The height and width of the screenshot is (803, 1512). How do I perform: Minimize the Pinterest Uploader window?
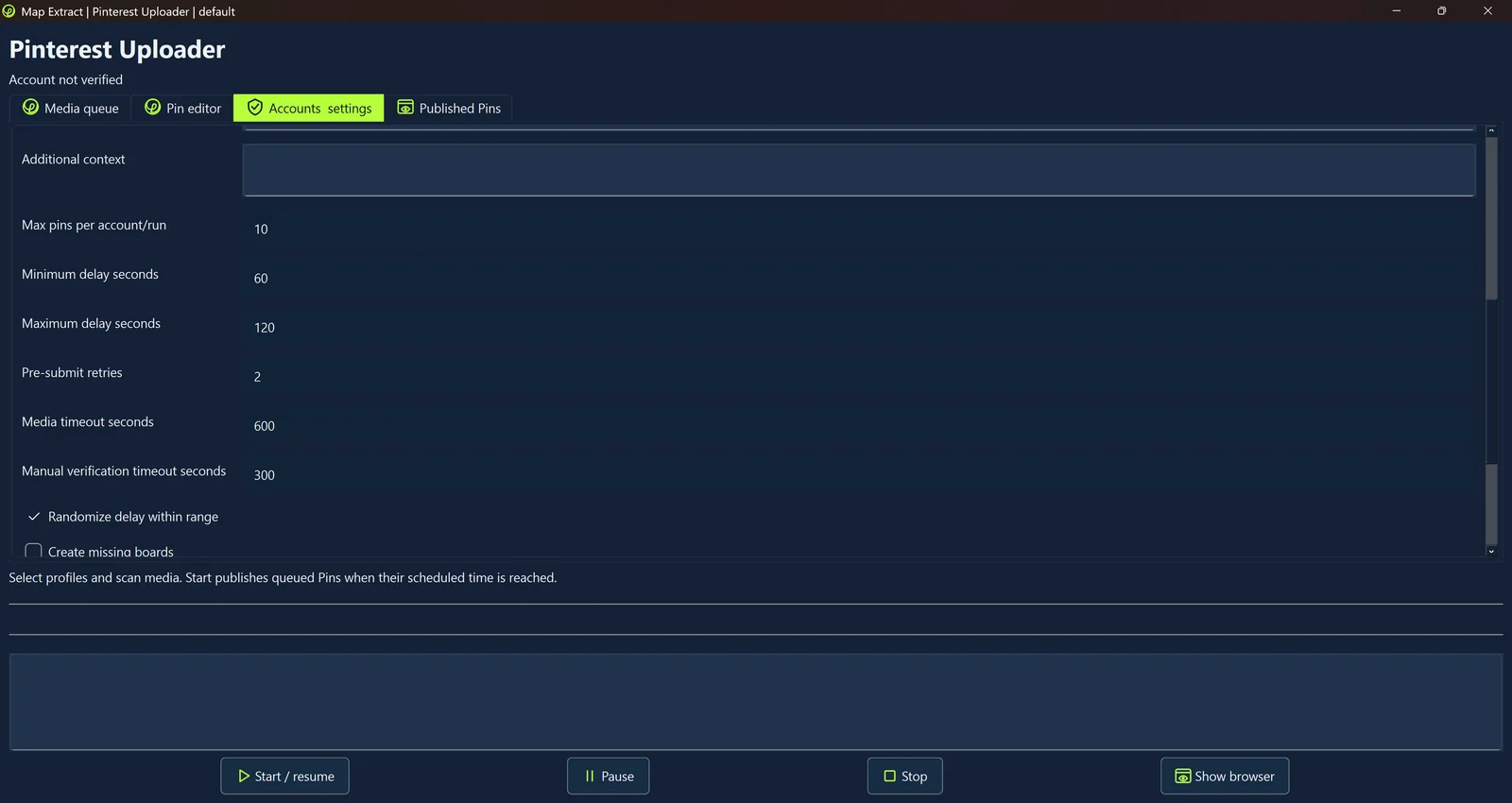pos(1397,11)
